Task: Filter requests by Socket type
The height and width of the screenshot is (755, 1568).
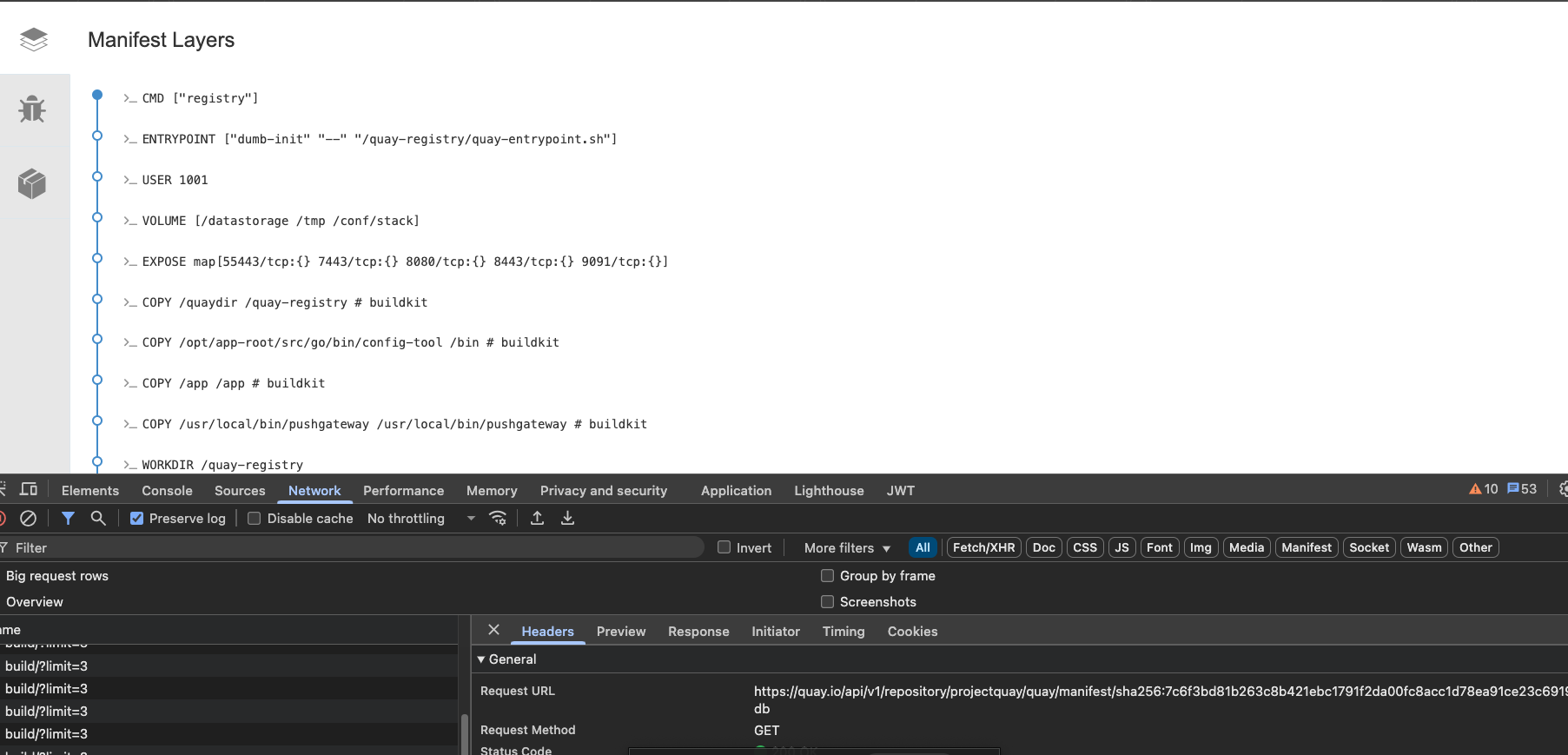Action: (x=1369, y=547)
